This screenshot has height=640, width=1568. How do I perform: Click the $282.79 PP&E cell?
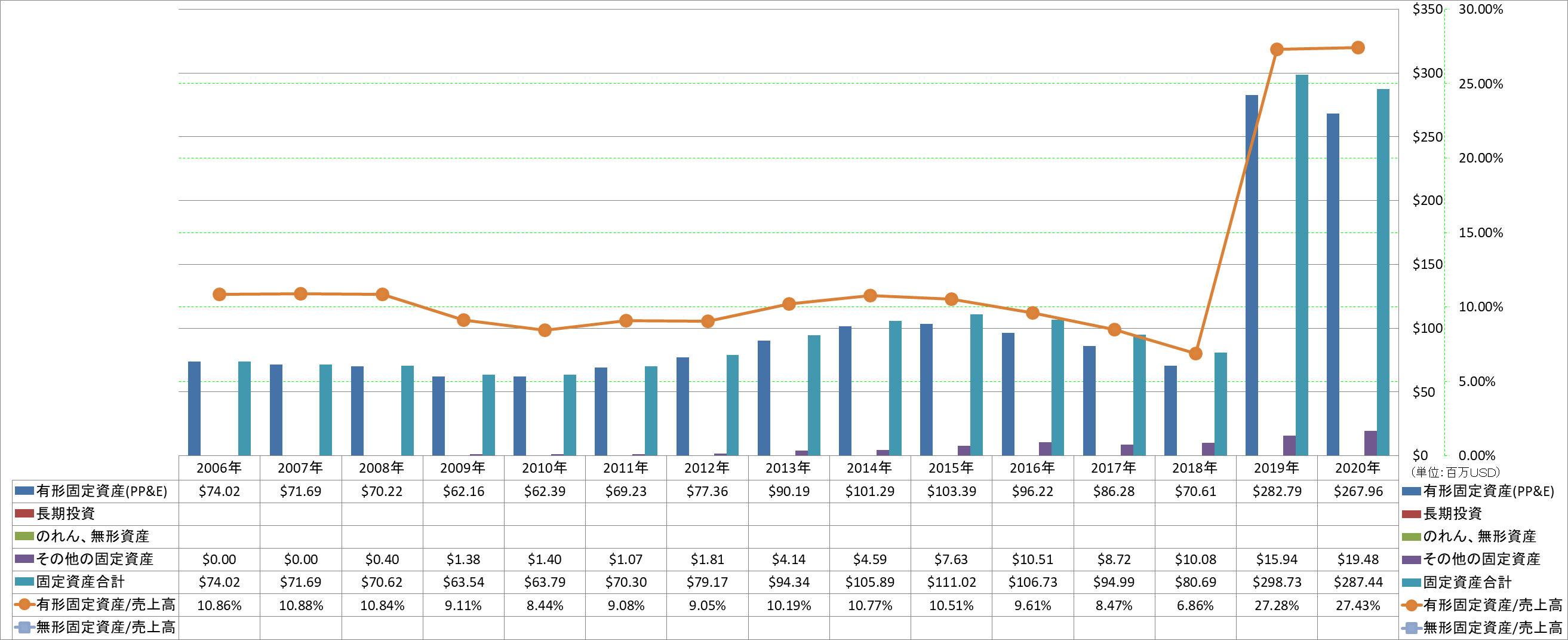(x=1277, y=491)
